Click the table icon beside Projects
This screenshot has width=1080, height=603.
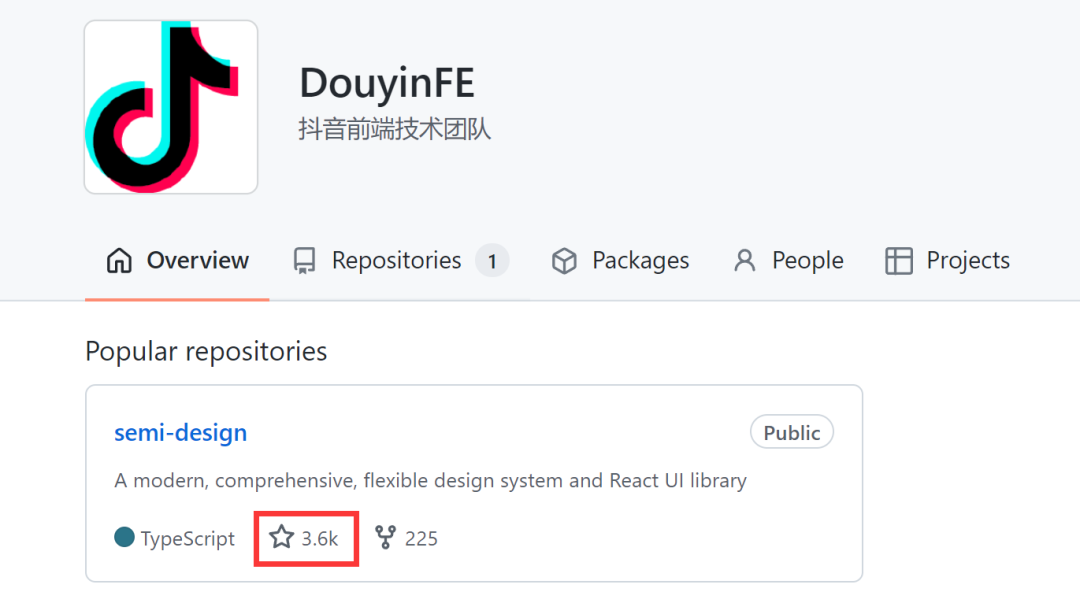point(899,261)
